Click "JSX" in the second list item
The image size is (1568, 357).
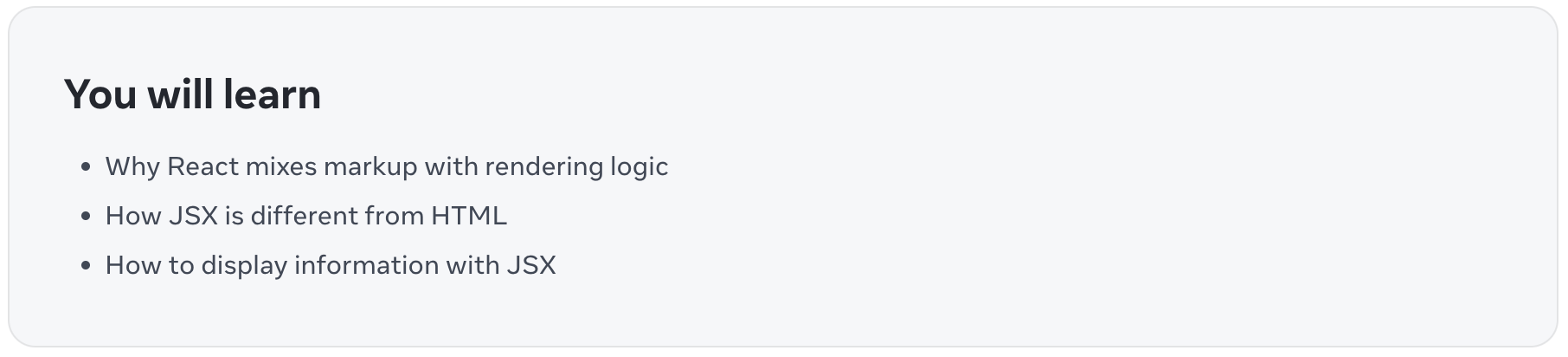[x=193, y=216]
